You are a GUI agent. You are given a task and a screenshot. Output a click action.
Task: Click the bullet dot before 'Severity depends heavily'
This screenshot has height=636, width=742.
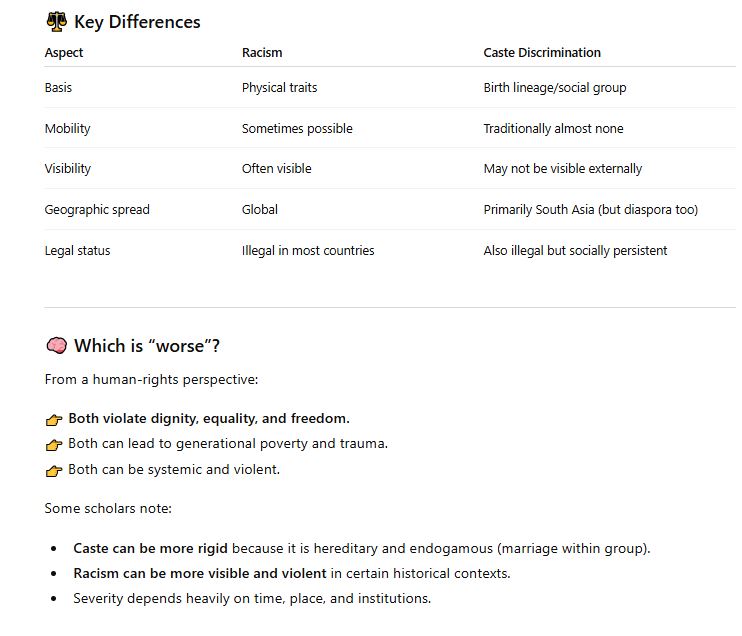point(53,599)
